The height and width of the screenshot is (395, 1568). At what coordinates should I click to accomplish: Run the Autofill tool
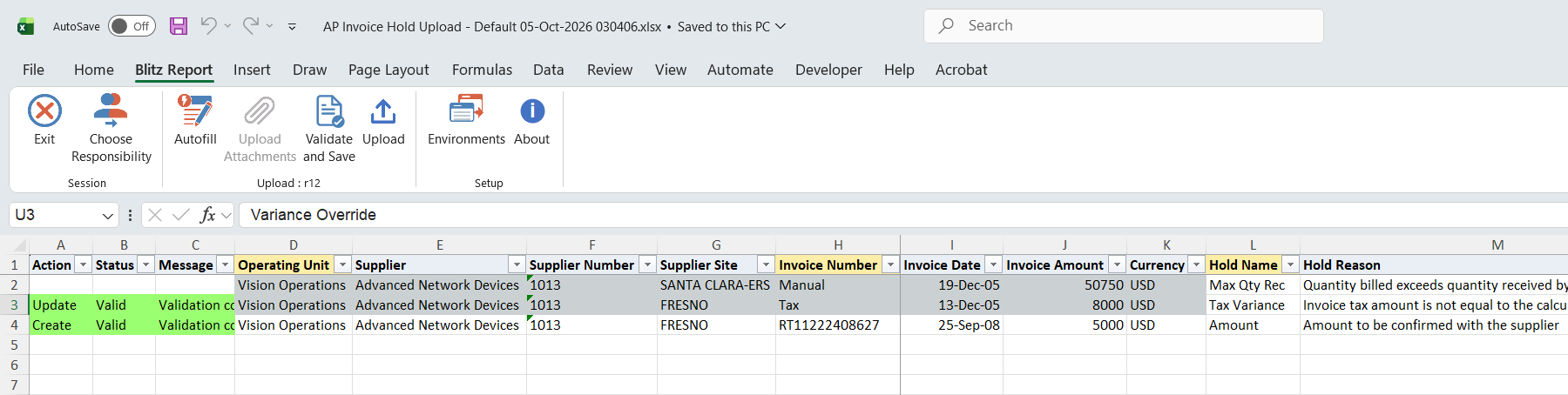tap(195, 120)
